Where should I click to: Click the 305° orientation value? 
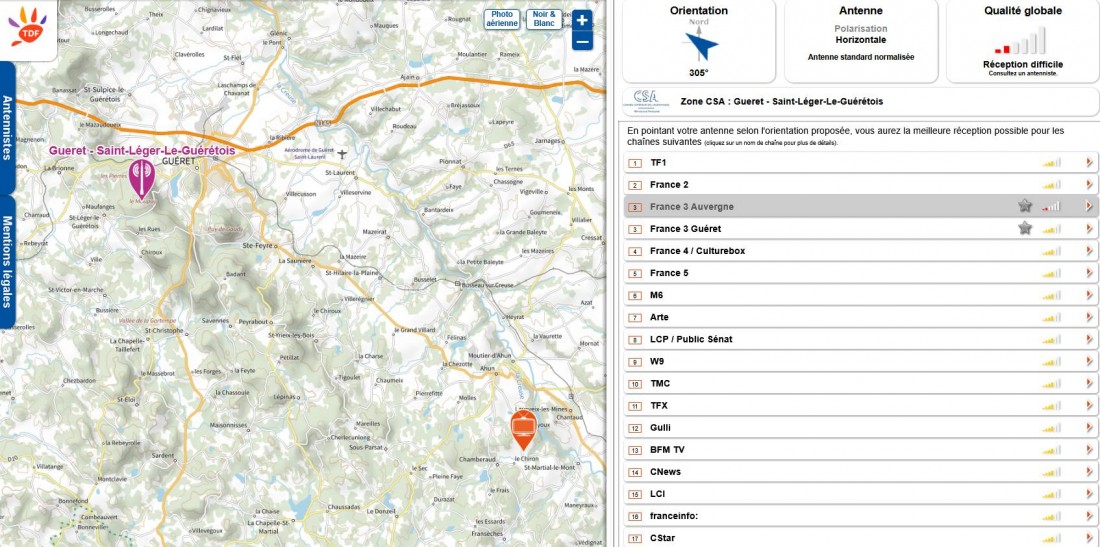tap(699, 72)
